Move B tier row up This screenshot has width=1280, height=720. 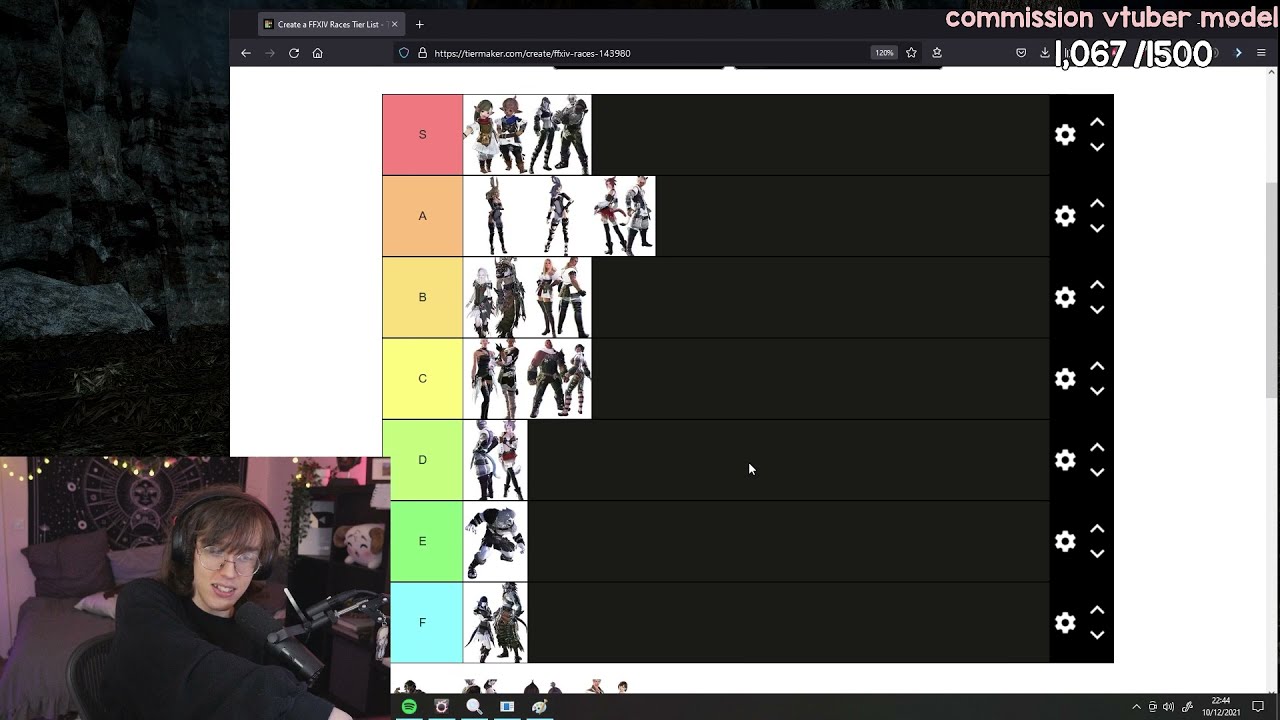click(1097, 284)
